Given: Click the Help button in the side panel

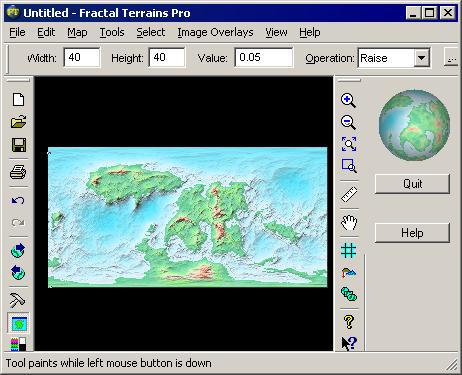Looking at the screenshot, I should [412, 233].
